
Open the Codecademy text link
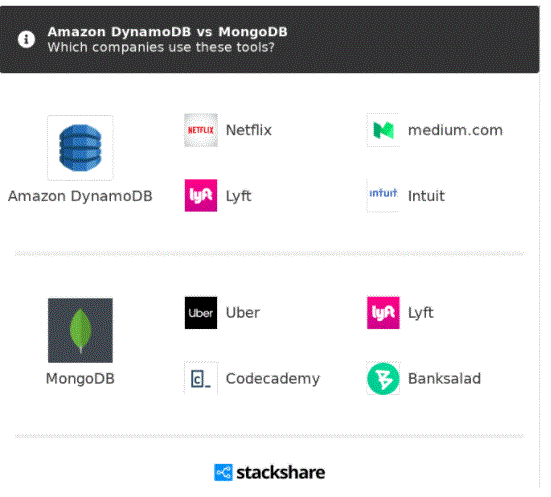(273, 379)
